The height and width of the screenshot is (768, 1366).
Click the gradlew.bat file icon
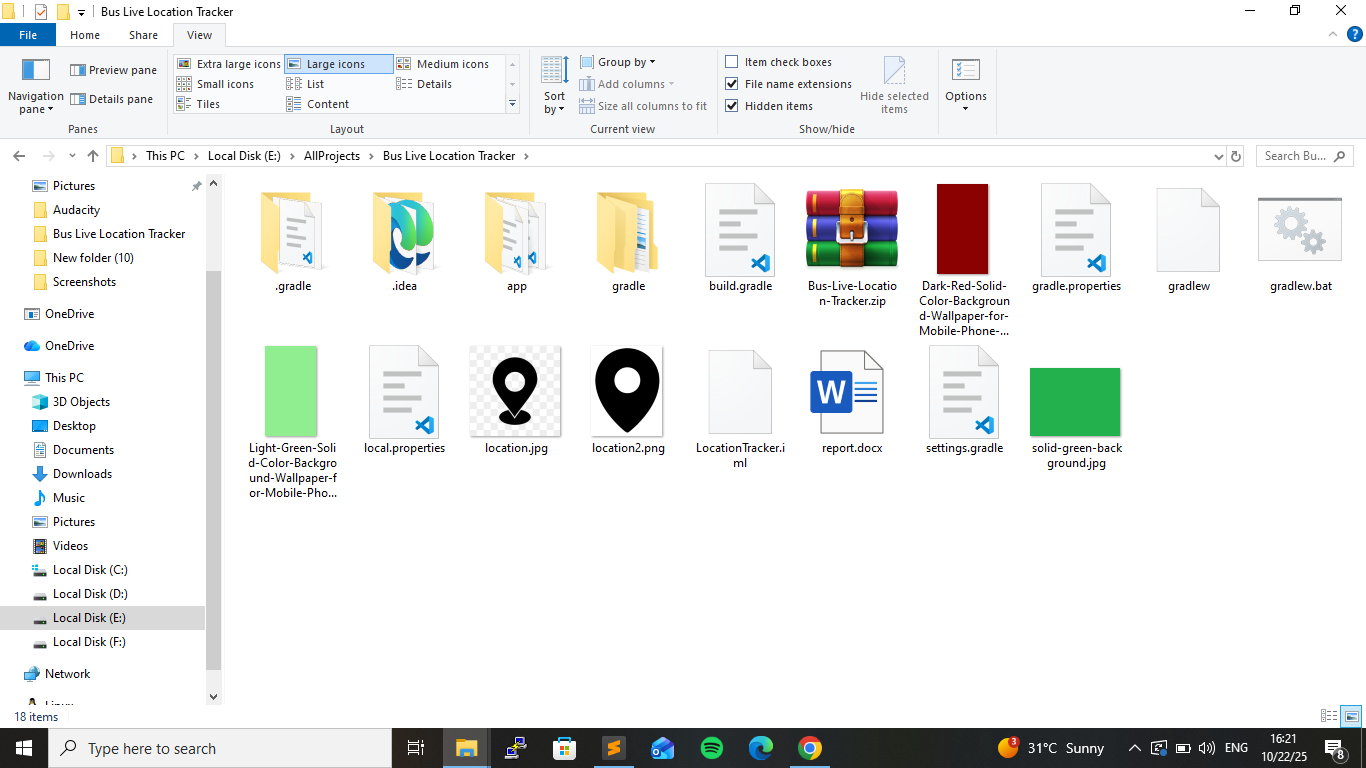(1299, 229)
